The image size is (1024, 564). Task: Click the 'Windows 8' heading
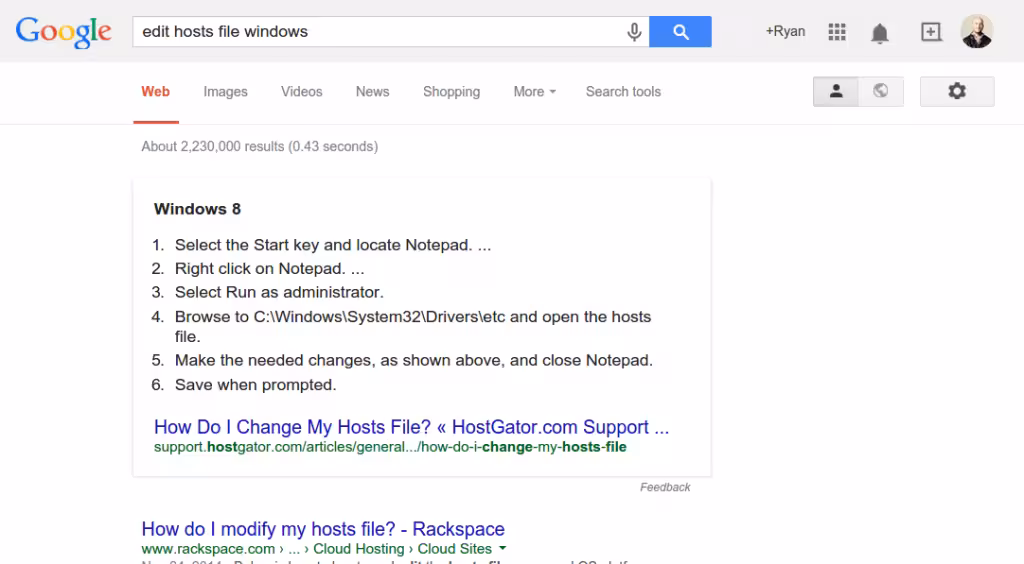(x=197, y=209)
